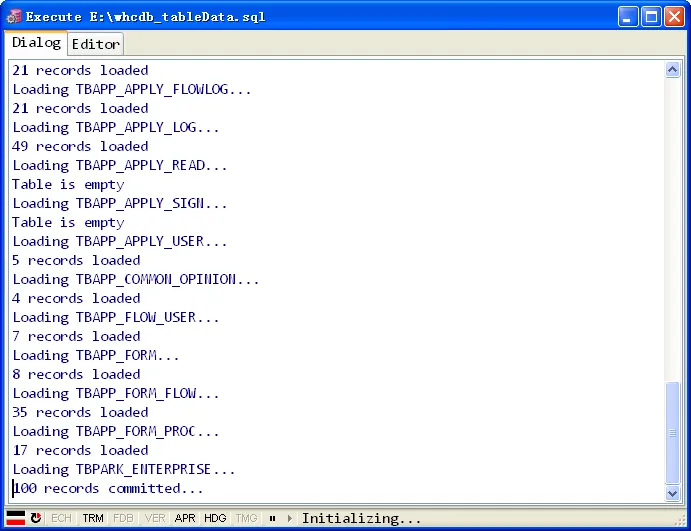Click the line '5 records loaded'

pos(76,260)
